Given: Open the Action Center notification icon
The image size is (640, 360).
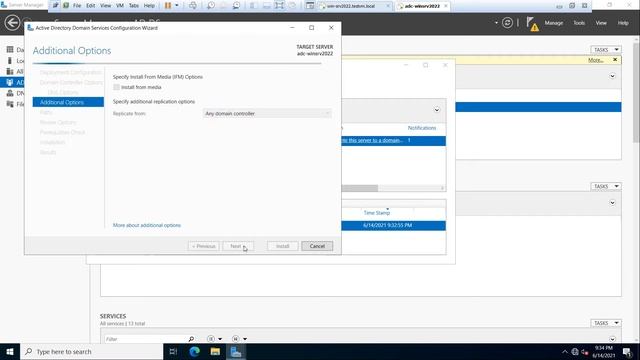Looking at the screenshot, I should pos(627,351).
